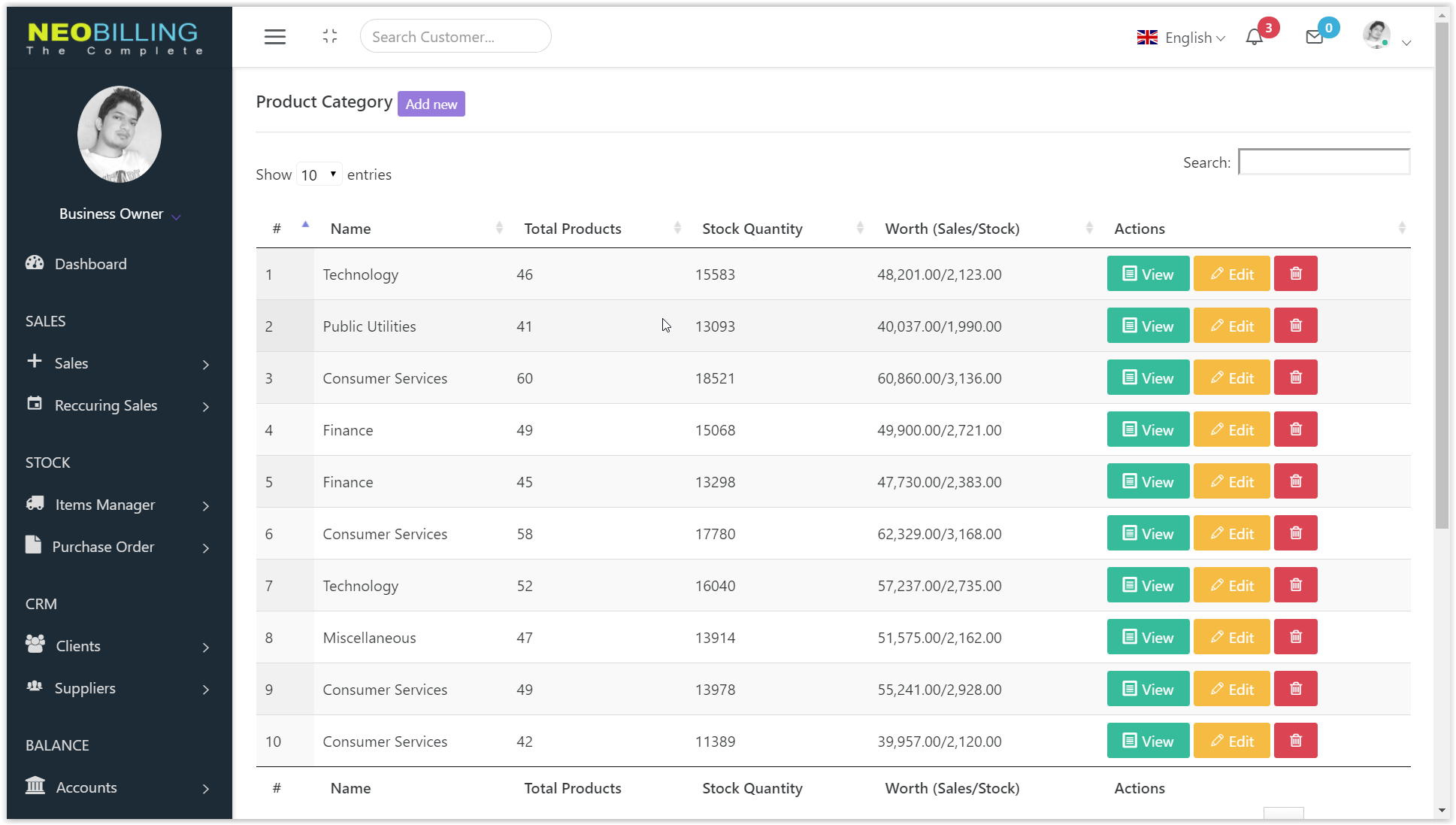This screenshot has height=825, width=1456.
Task: Click the Search Customer input field
Action: pos(455,37)
